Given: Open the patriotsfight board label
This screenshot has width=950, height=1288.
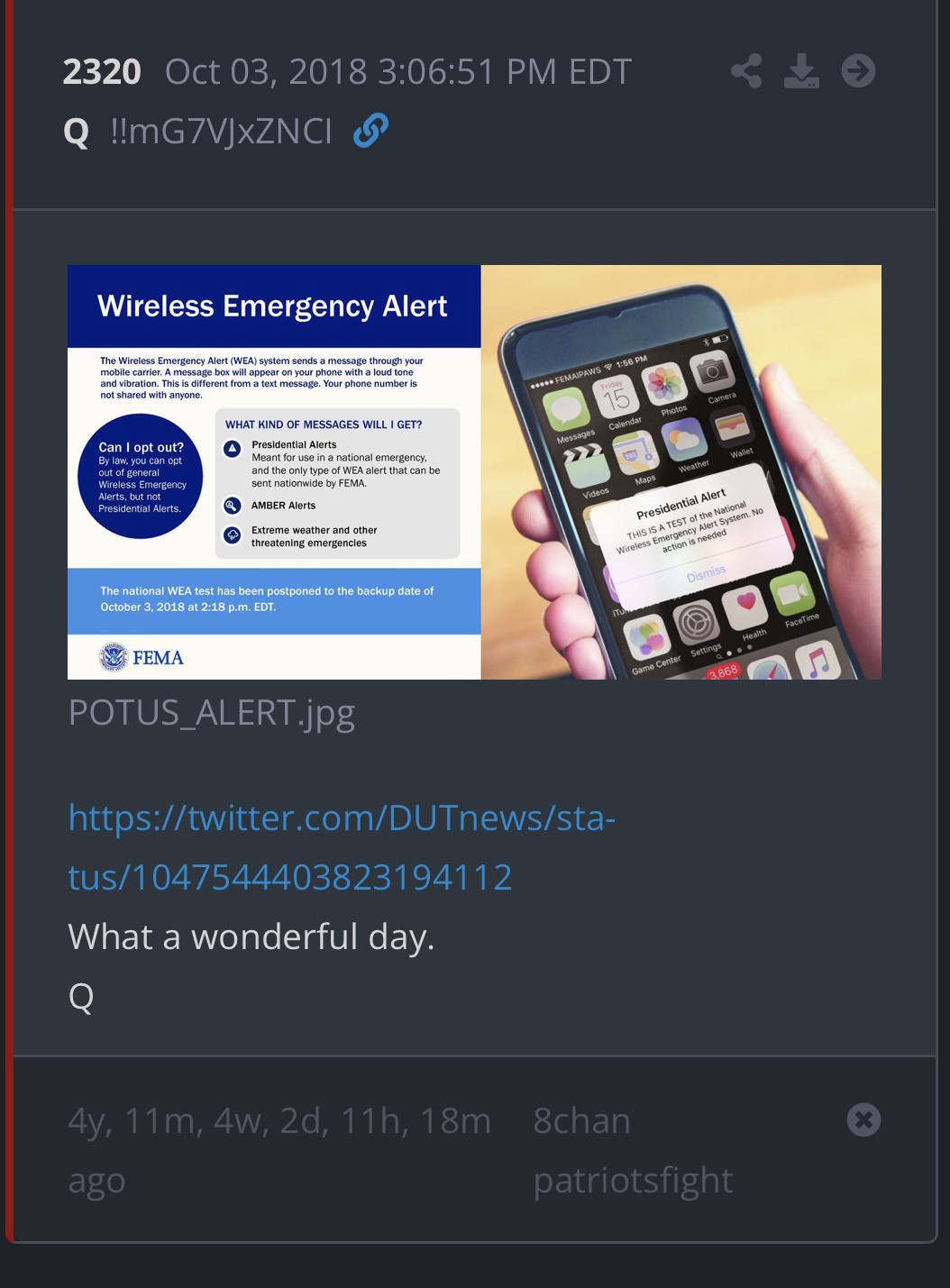Looking at the screenshot, I should [633, 1181].
